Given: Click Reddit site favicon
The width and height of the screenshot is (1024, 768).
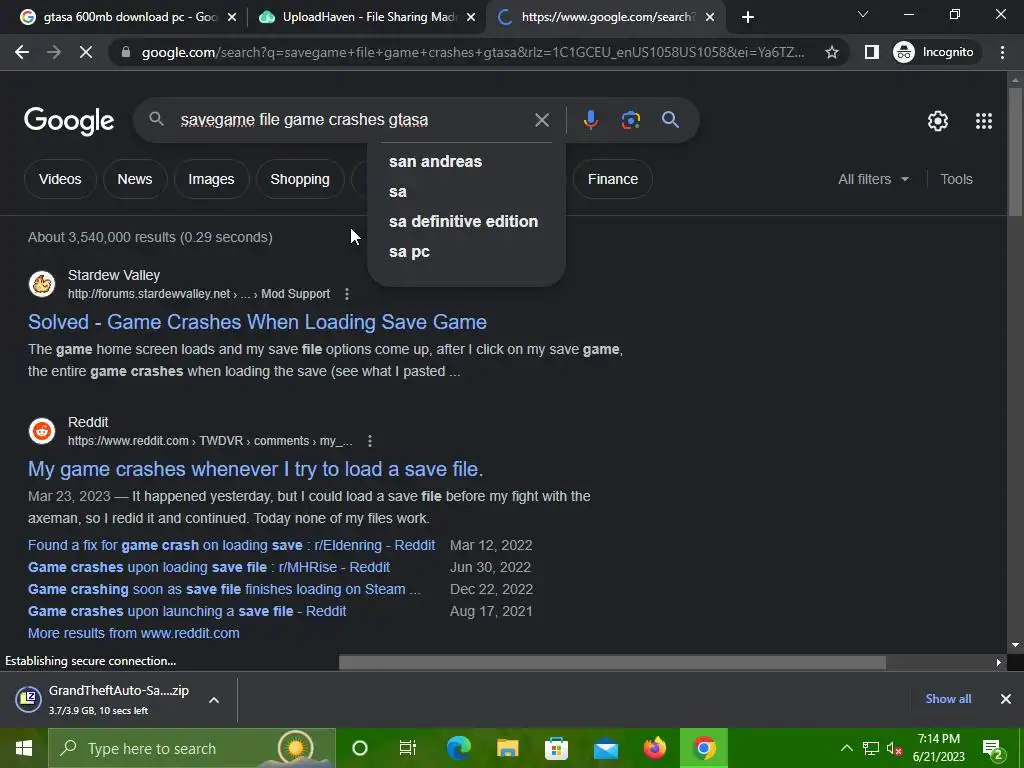Looking at the screenshot, I should [x=42, y=431].
